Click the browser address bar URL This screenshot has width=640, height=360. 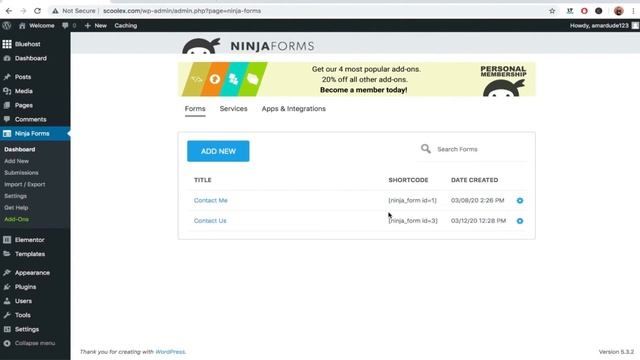point(182,11)
